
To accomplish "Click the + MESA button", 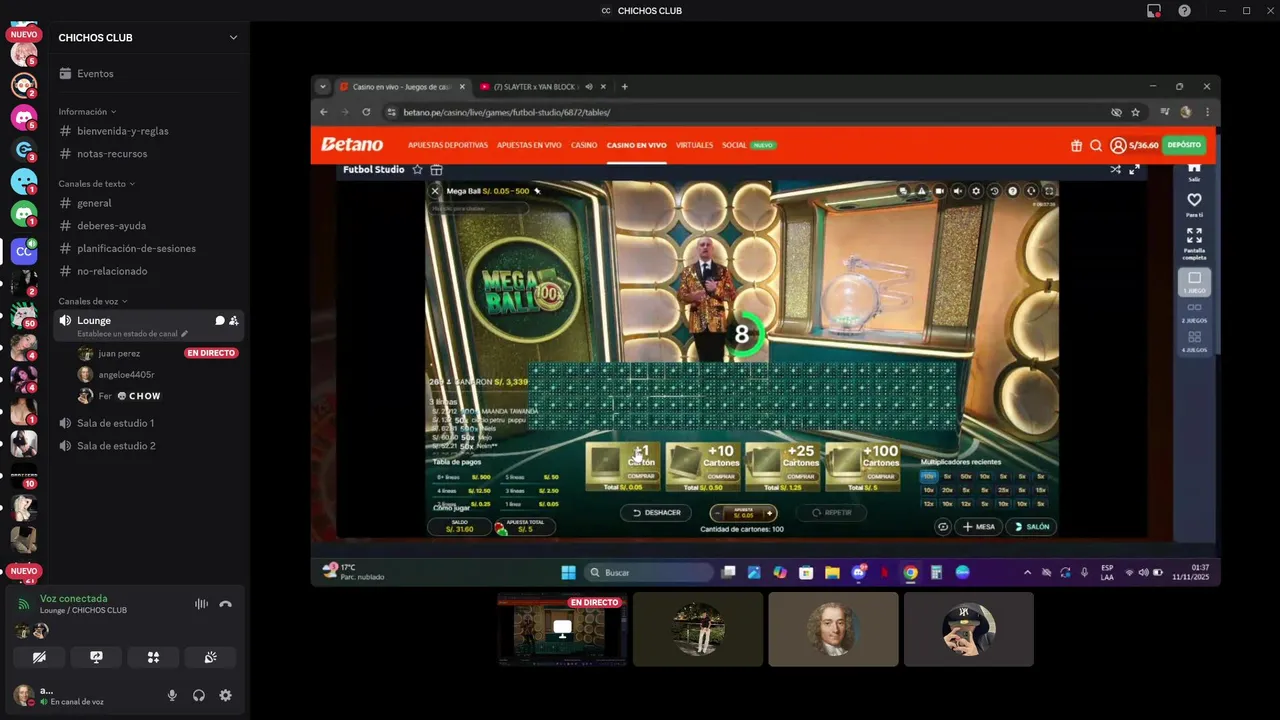I will [979, 526].
